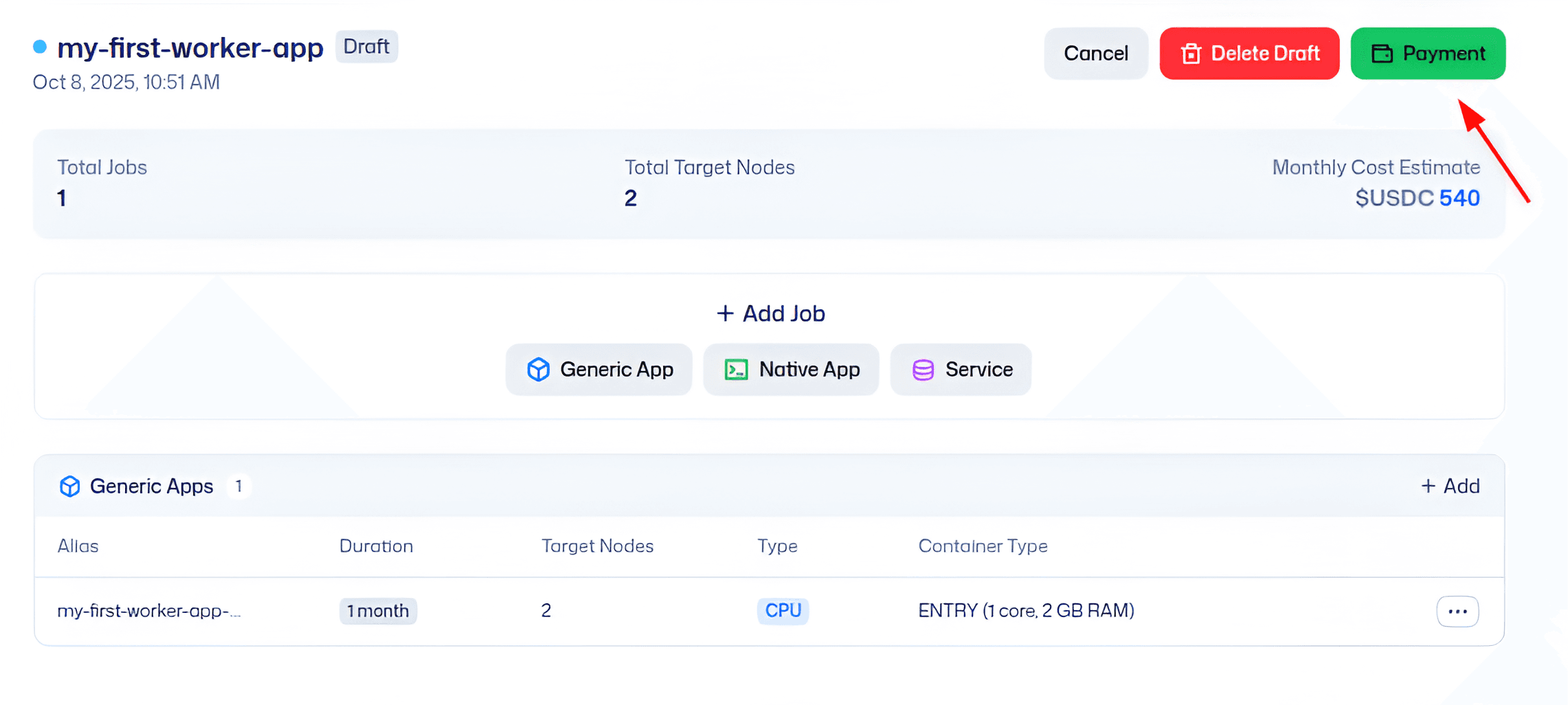Add a Generic App job
The width and height of the screenshot is (1568, 705).
(598, 370)
